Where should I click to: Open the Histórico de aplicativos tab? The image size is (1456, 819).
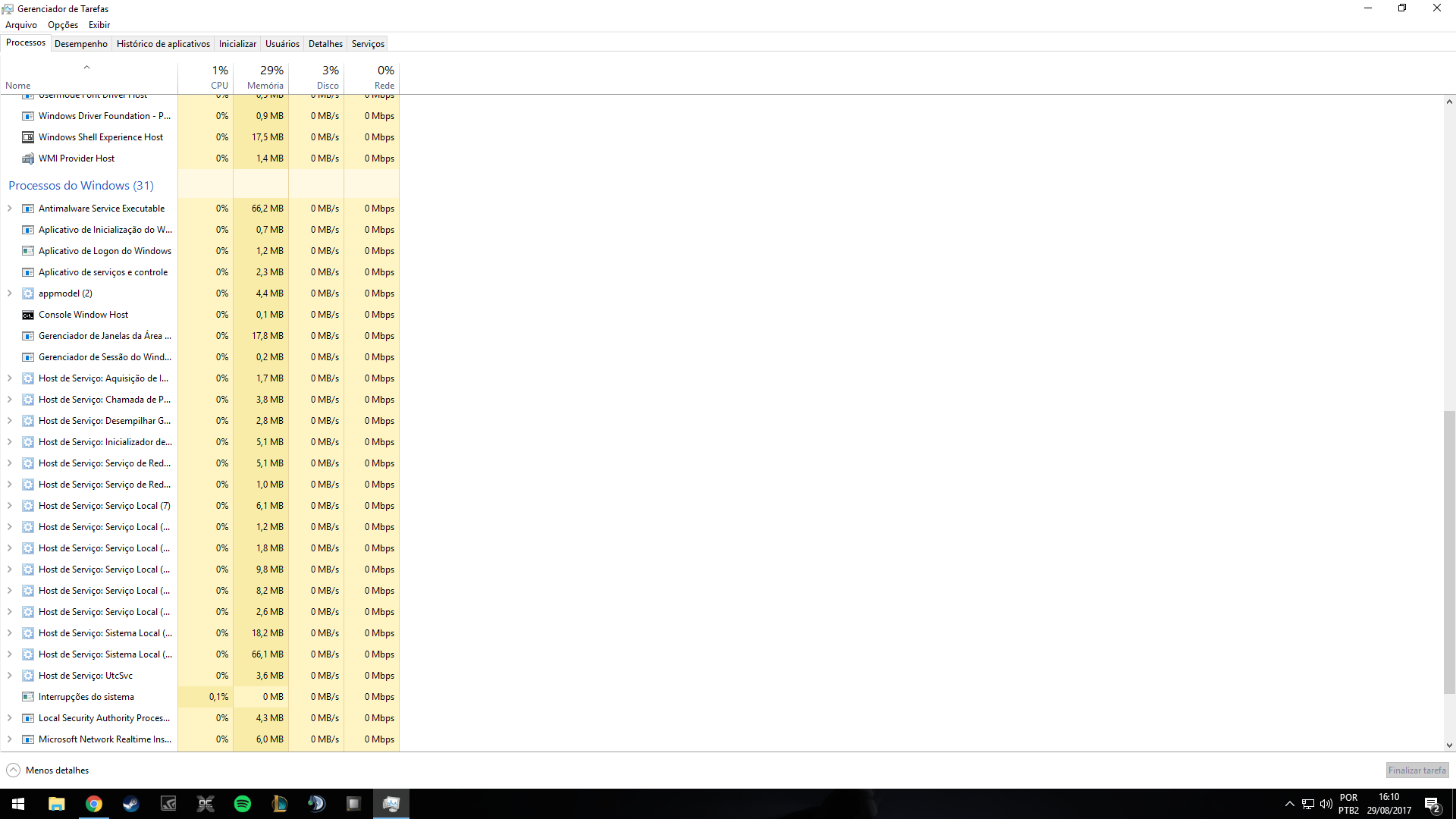[x=163, y=44]
